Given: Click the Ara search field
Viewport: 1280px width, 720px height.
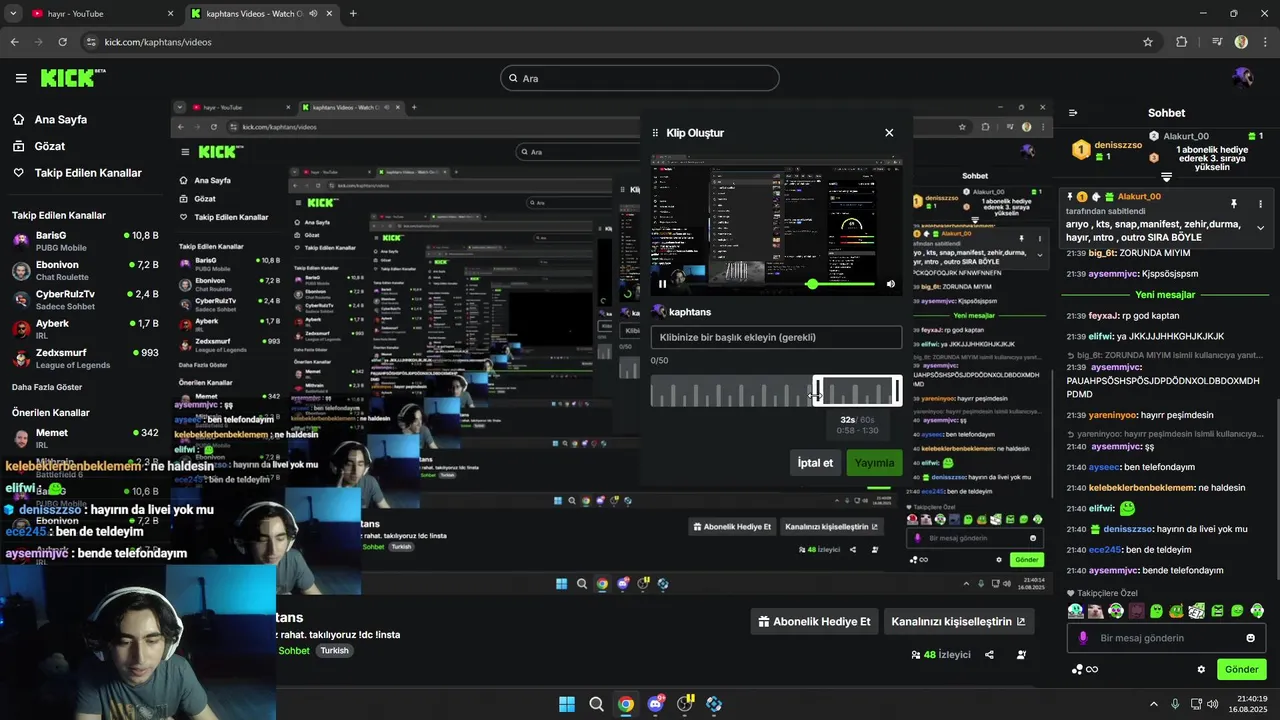Looking at the screenshot, I should pos(640,78).
